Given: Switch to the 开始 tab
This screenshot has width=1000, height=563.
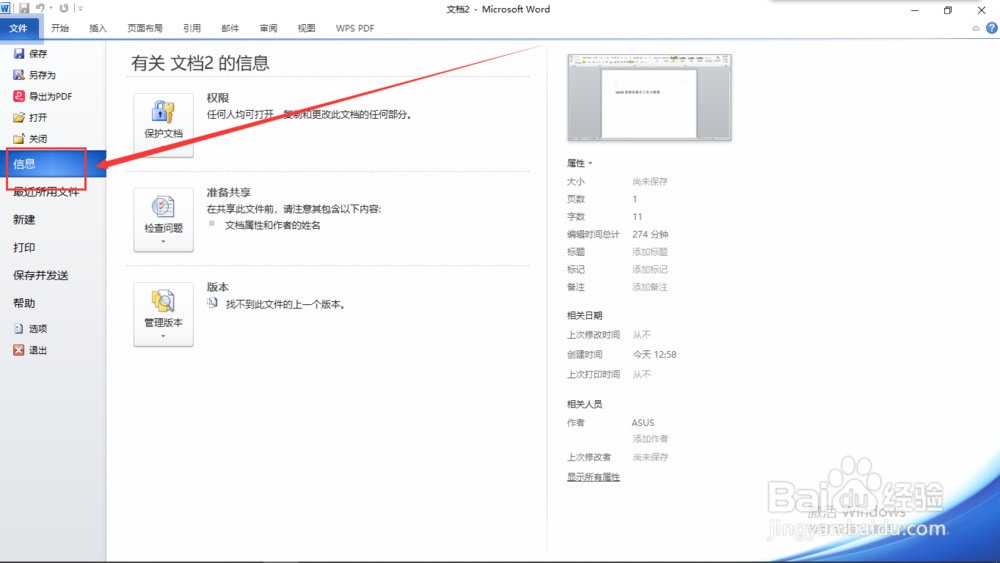Looking at the screenshot, I should click(60, 28).
